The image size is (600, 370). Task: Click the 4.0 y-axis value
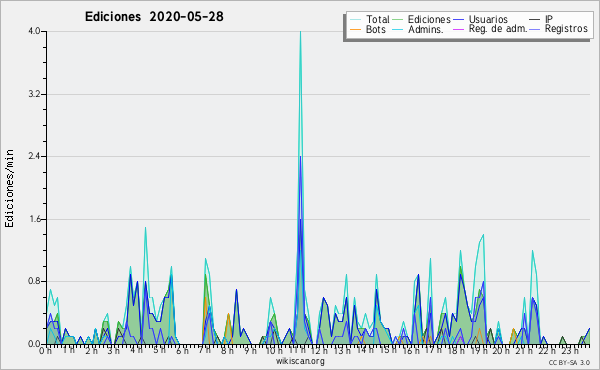(34, 31)
